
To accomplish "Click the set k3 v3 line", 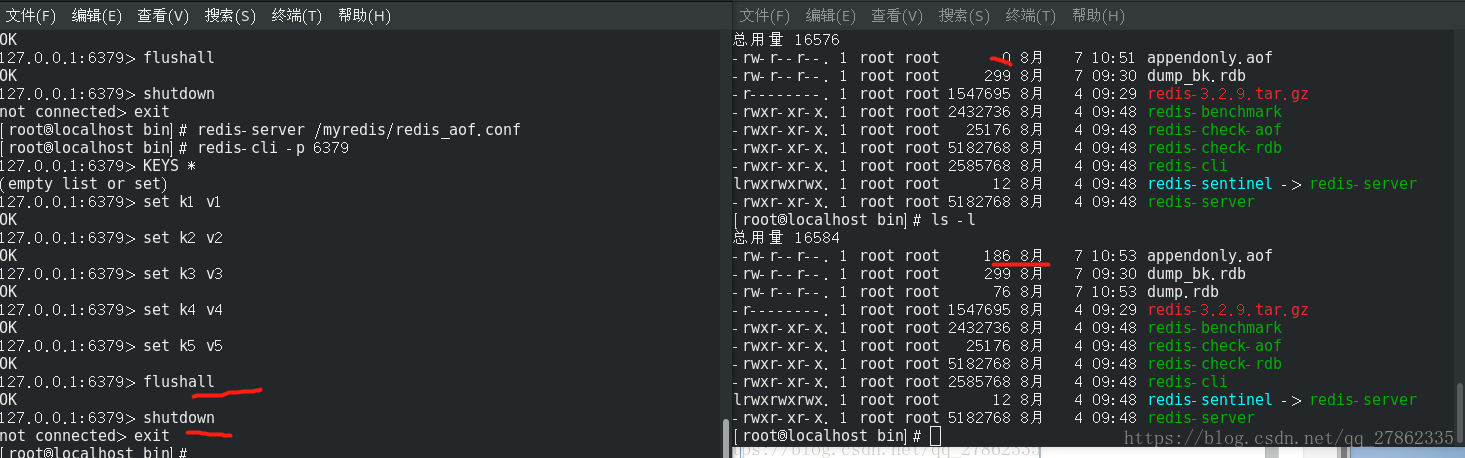I will [x=111, y=274].
